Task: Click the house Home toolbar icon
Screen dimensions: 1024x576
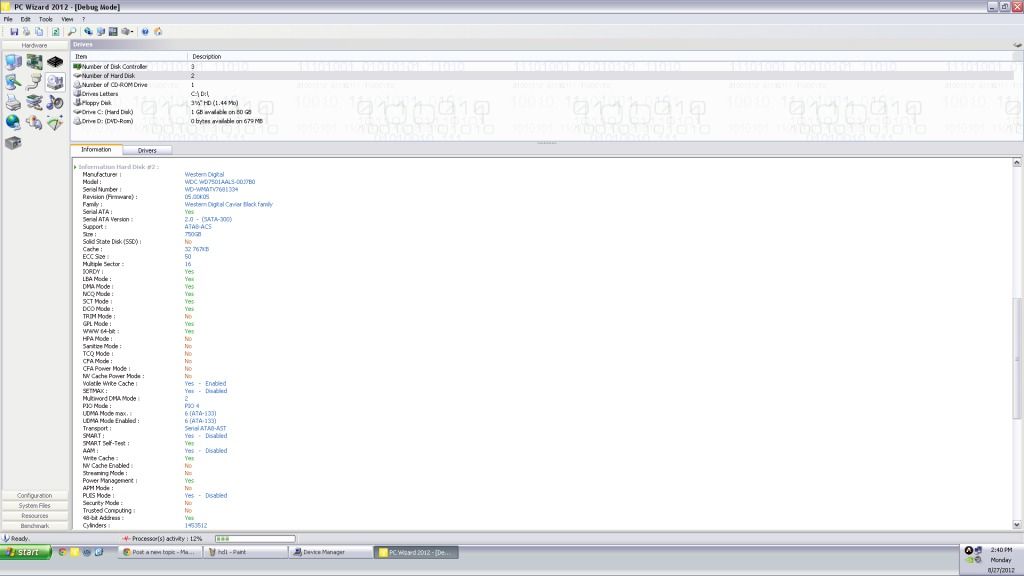Action: tap(158, 31)
